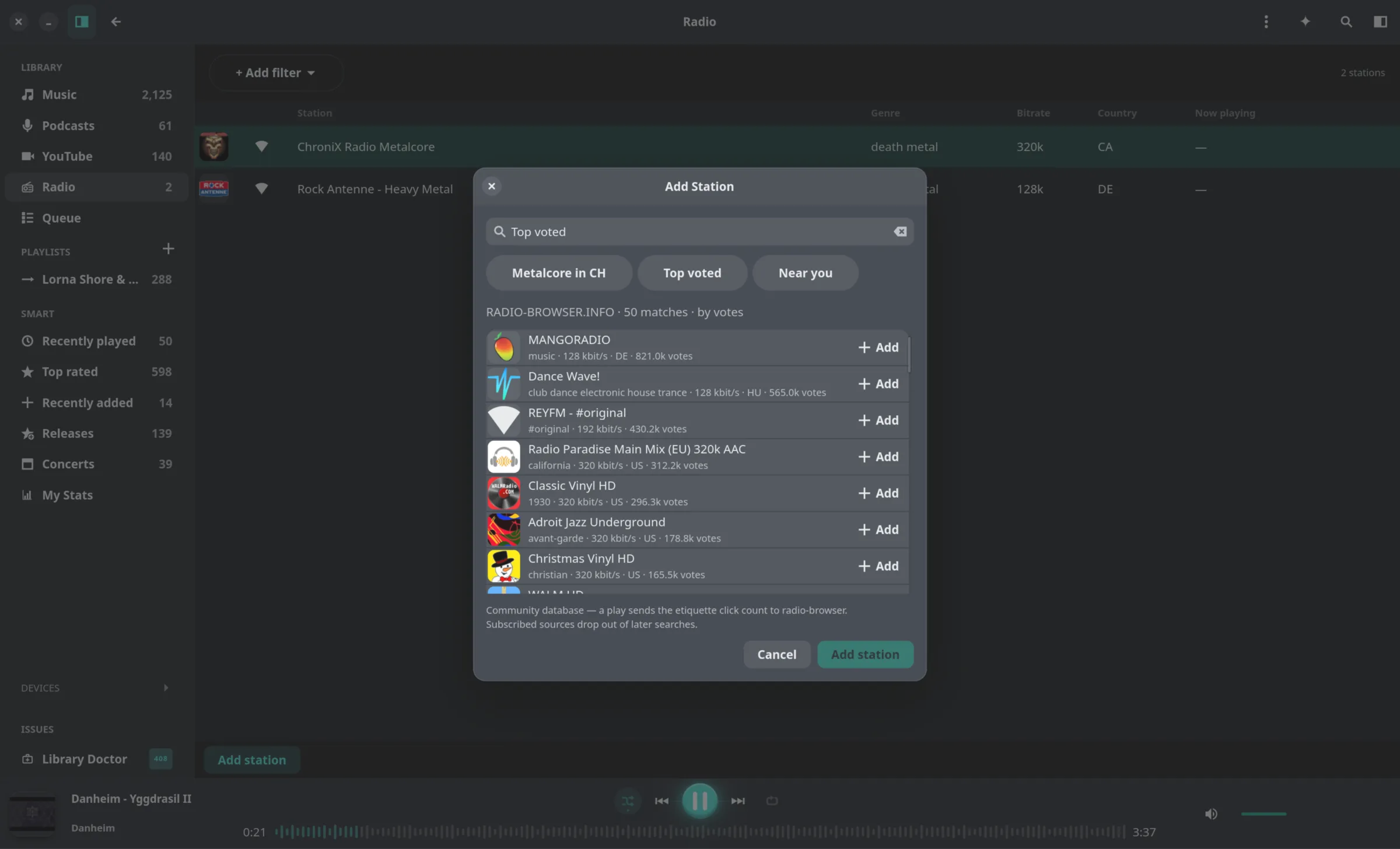Skip to previous track
1400x849 pixels.
(x=661, y=801)
